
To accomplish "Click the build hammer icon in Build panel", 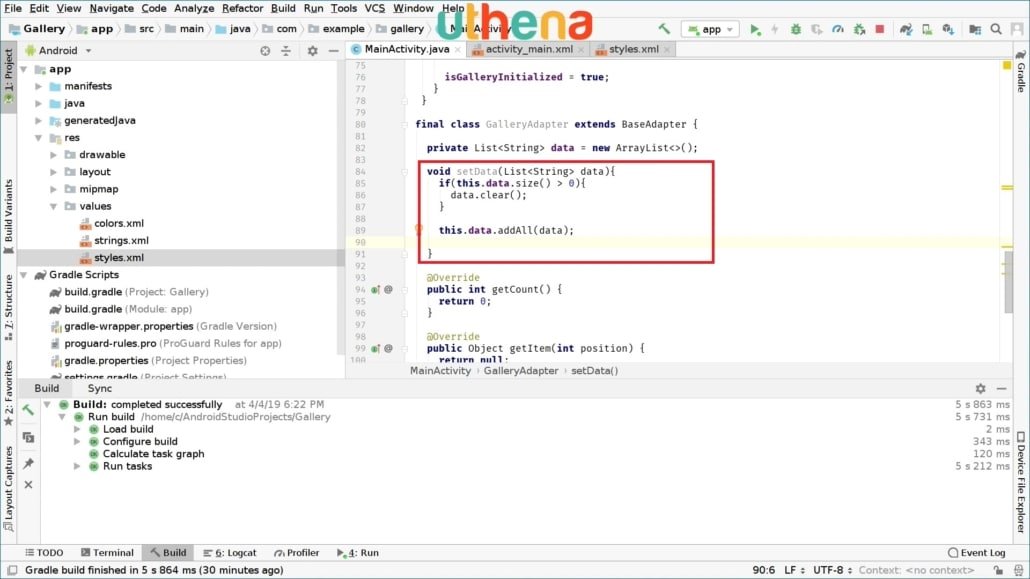I will click(x=28, y=410).
